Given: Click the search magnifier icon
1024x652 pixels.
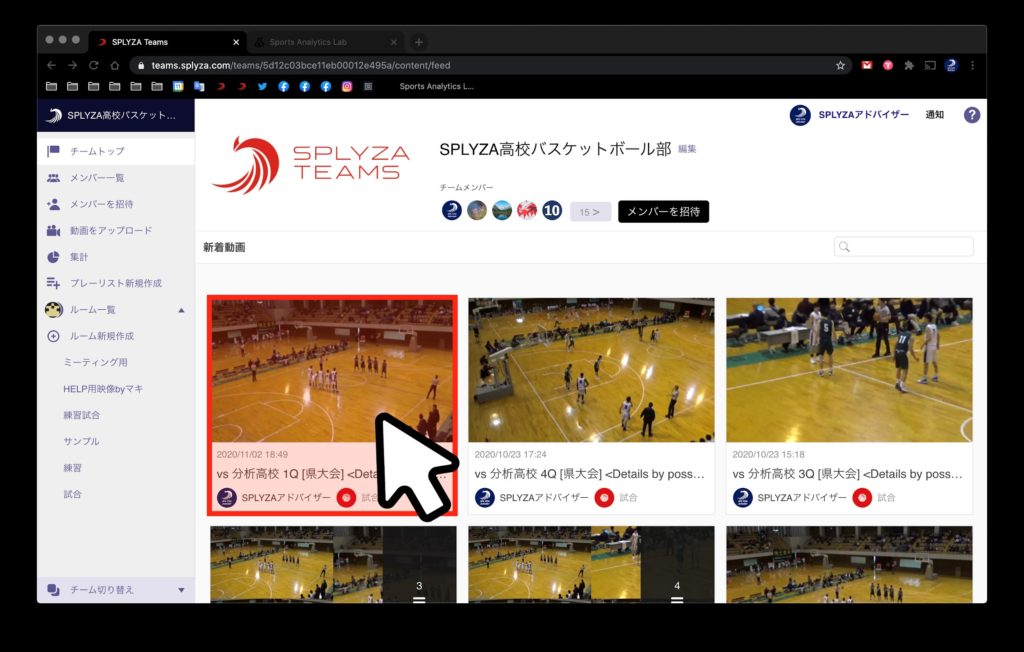Looking at the screenshot, I should pos(844,247).
